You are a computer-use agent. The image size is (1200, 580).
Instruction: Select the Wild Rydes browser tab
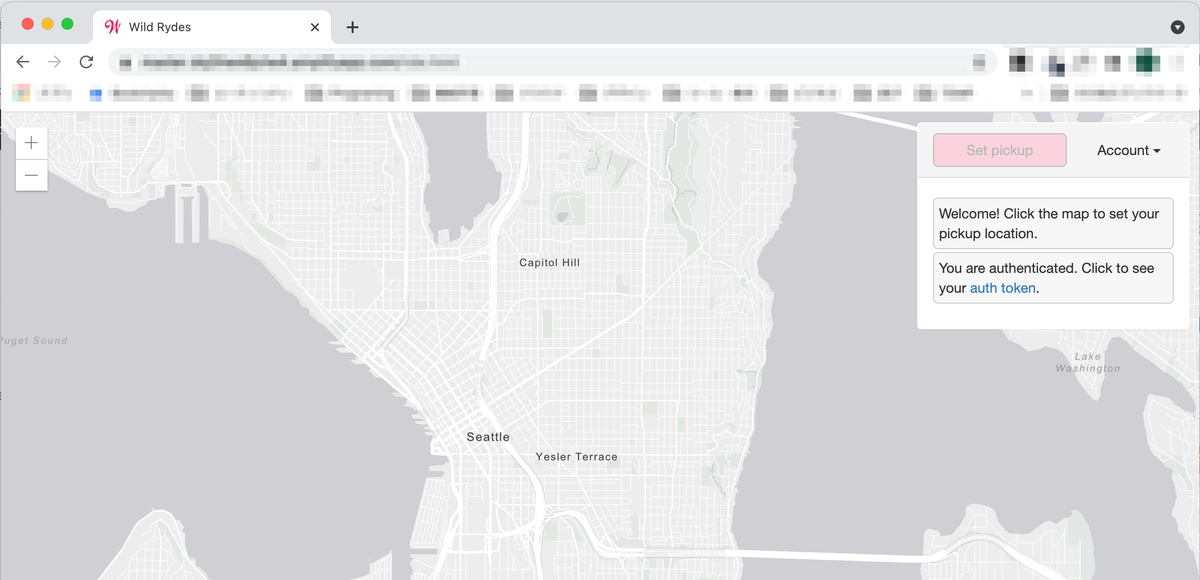pos(213,27)
